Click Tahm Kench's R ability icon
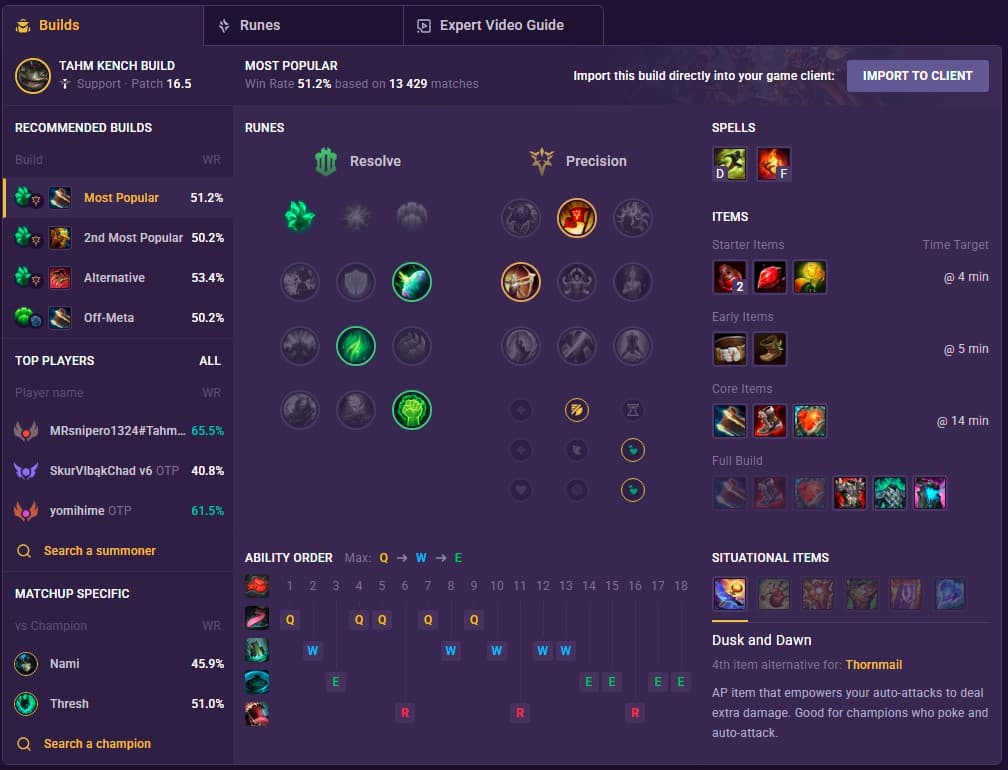 [x=257, y=713]
